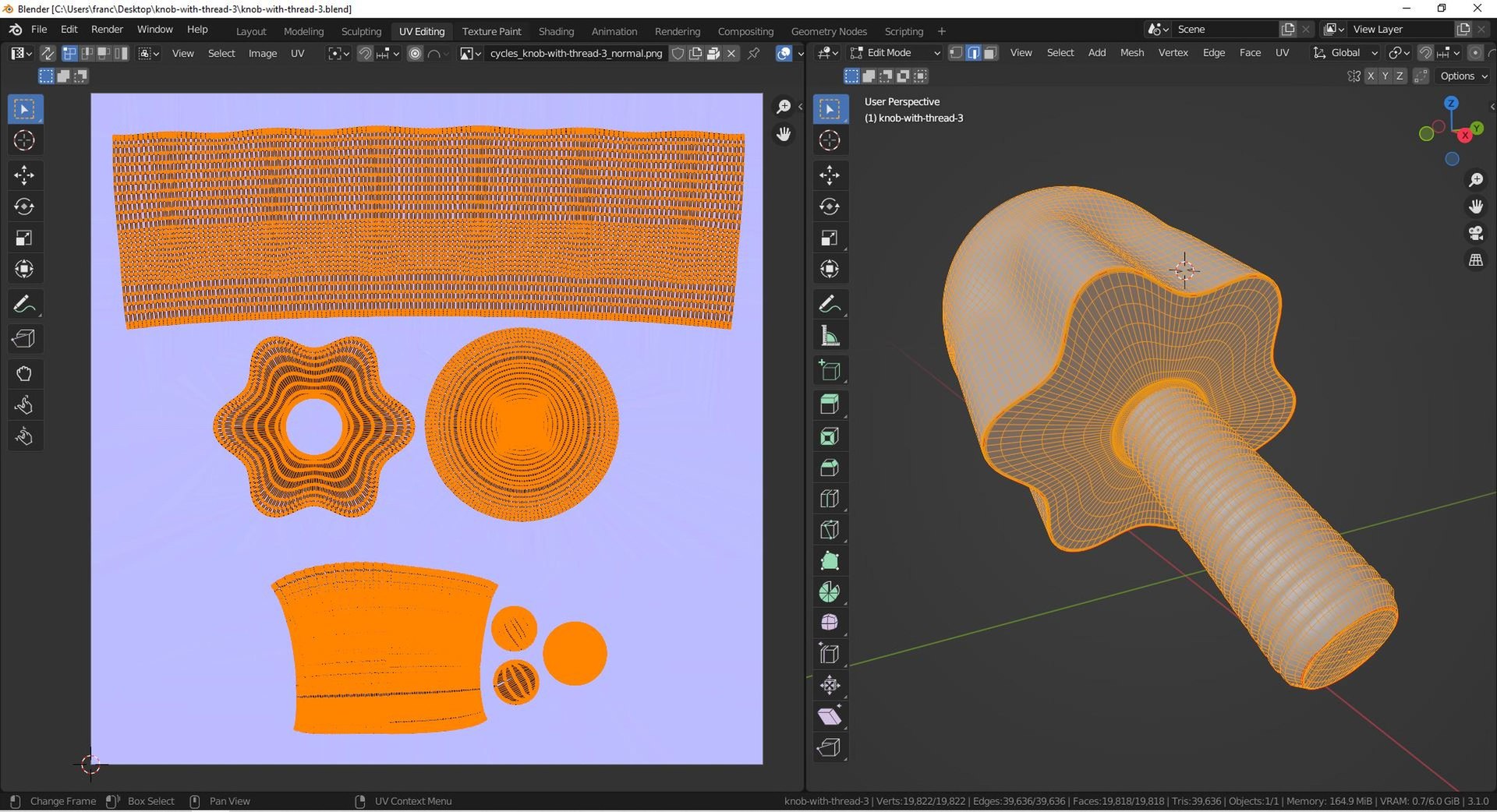Open the UV editor's editor type dropdown
Image resolution: width=1497 pixels, height=812 pixels.
click(21, 53)
